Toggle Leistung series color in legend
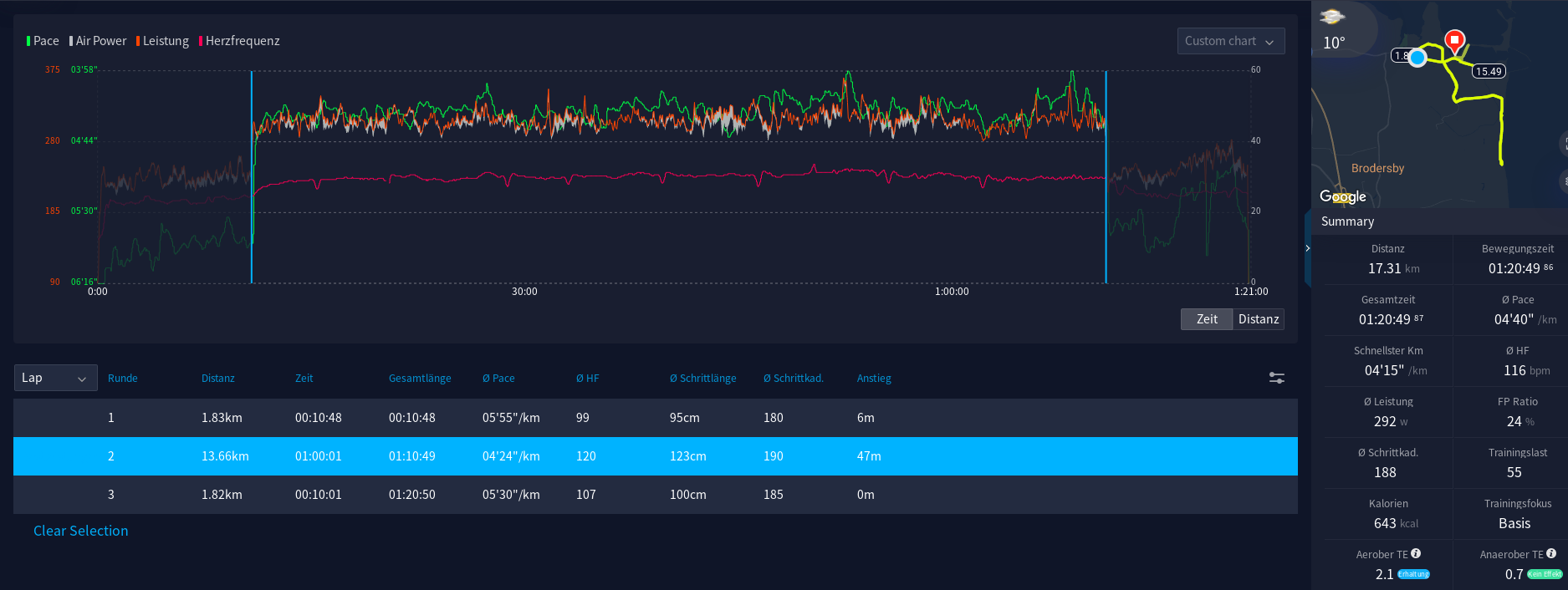Screen dimensions: 1568x590 point(163,41)
